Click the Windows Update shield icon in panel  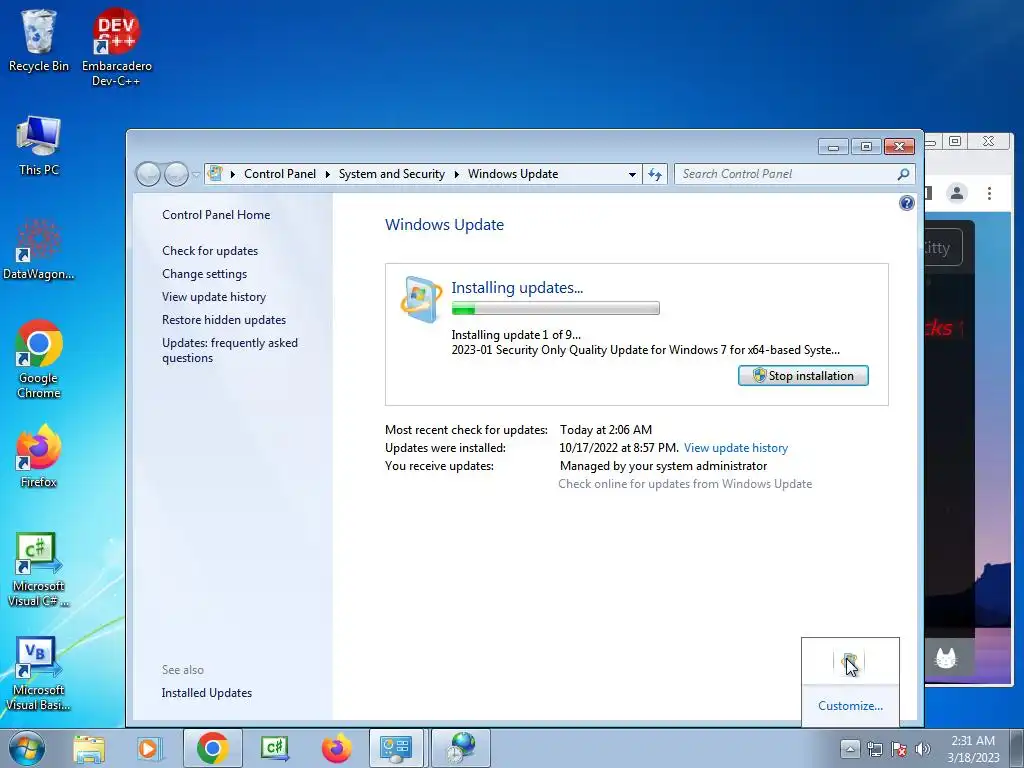coord(421,299)
